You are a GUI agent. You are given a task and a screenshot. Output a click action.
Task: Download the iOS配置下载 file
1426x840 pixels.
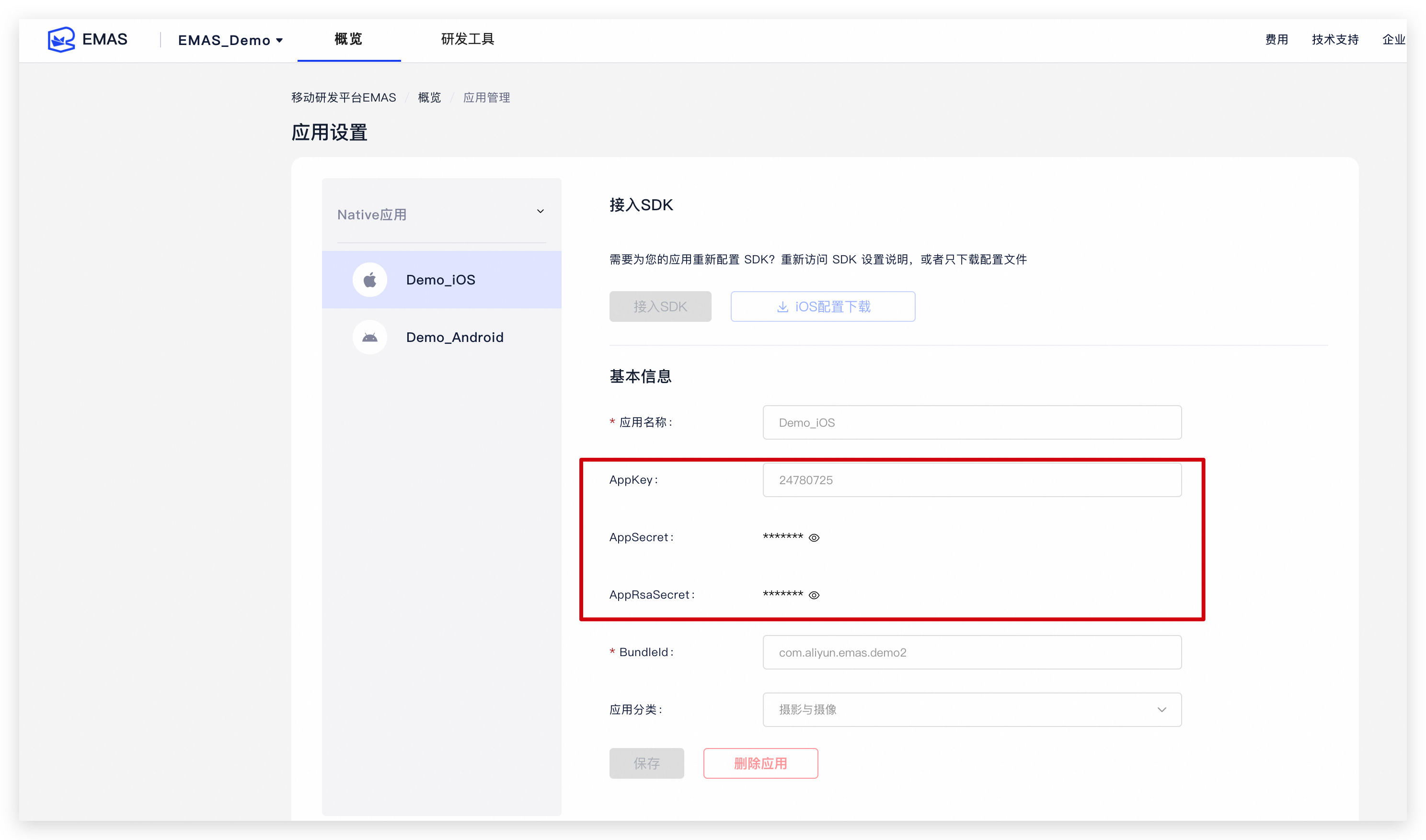822,306
